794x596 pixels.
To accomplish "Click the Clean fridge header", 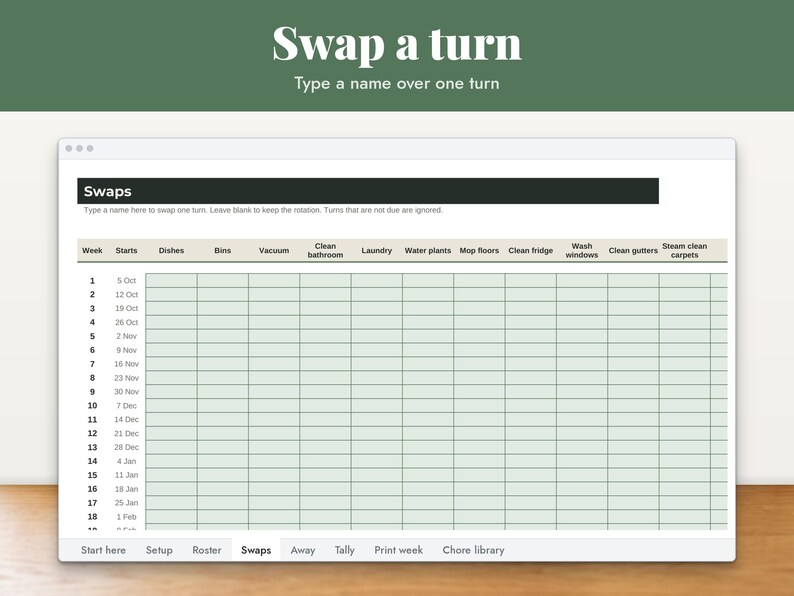I will 531,251.
